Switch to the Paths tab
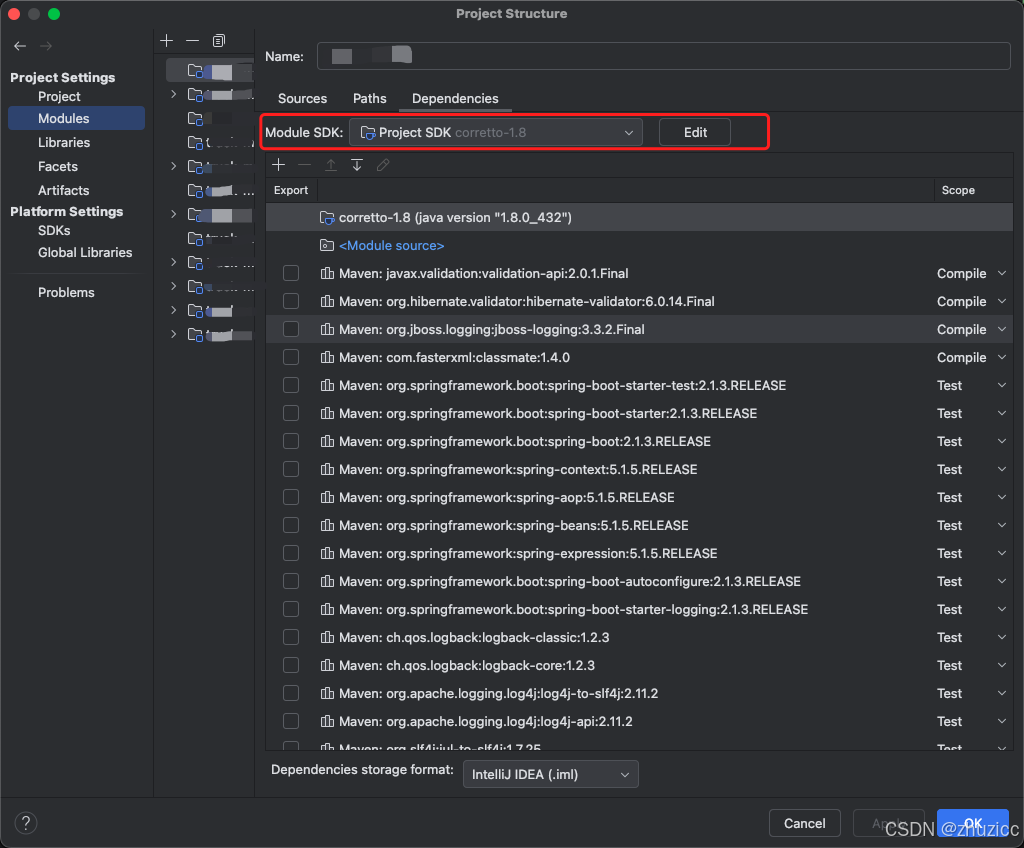The height and width of the screenshot is (848, 1024). click(x=370, y=98)
